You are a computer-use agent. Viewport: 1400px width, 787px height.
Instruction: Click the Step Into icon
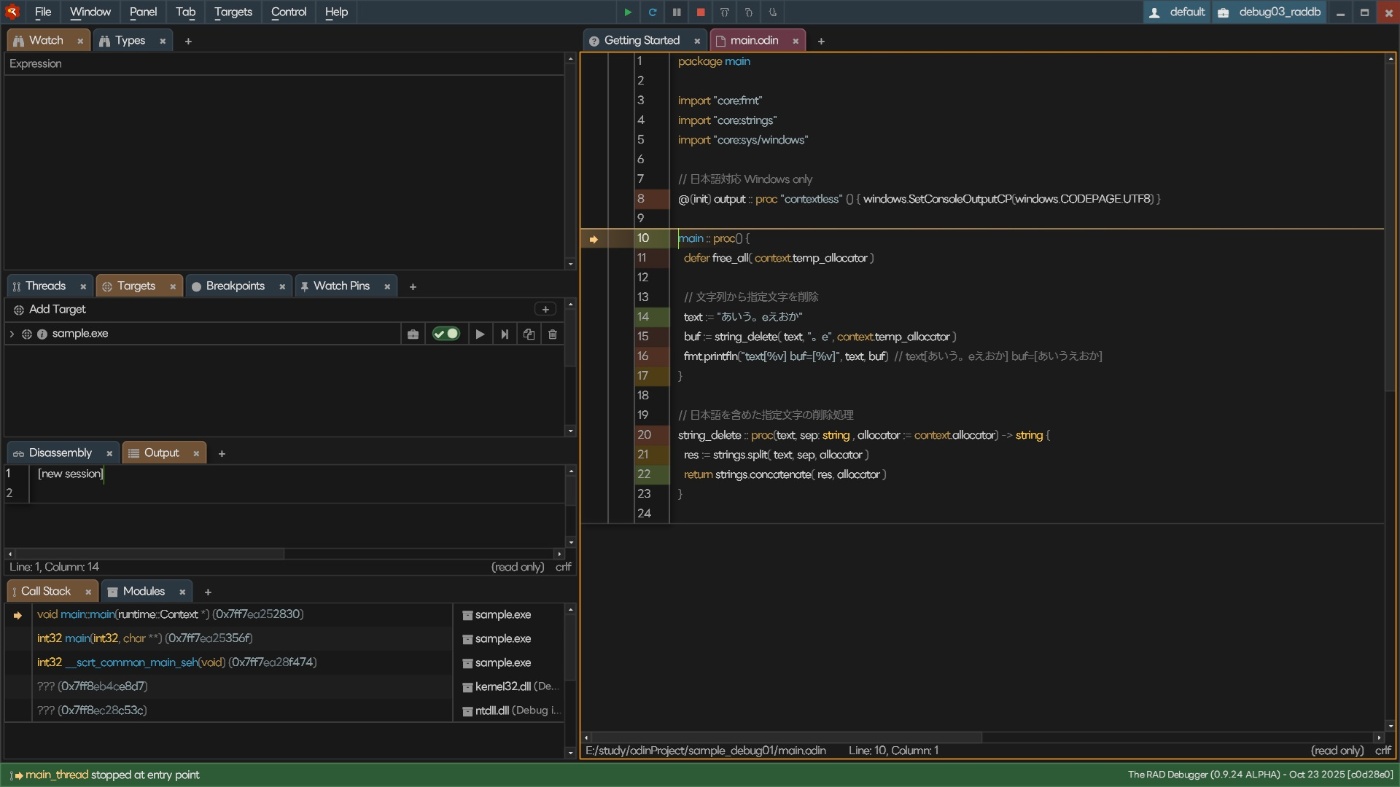coord(748,12)
